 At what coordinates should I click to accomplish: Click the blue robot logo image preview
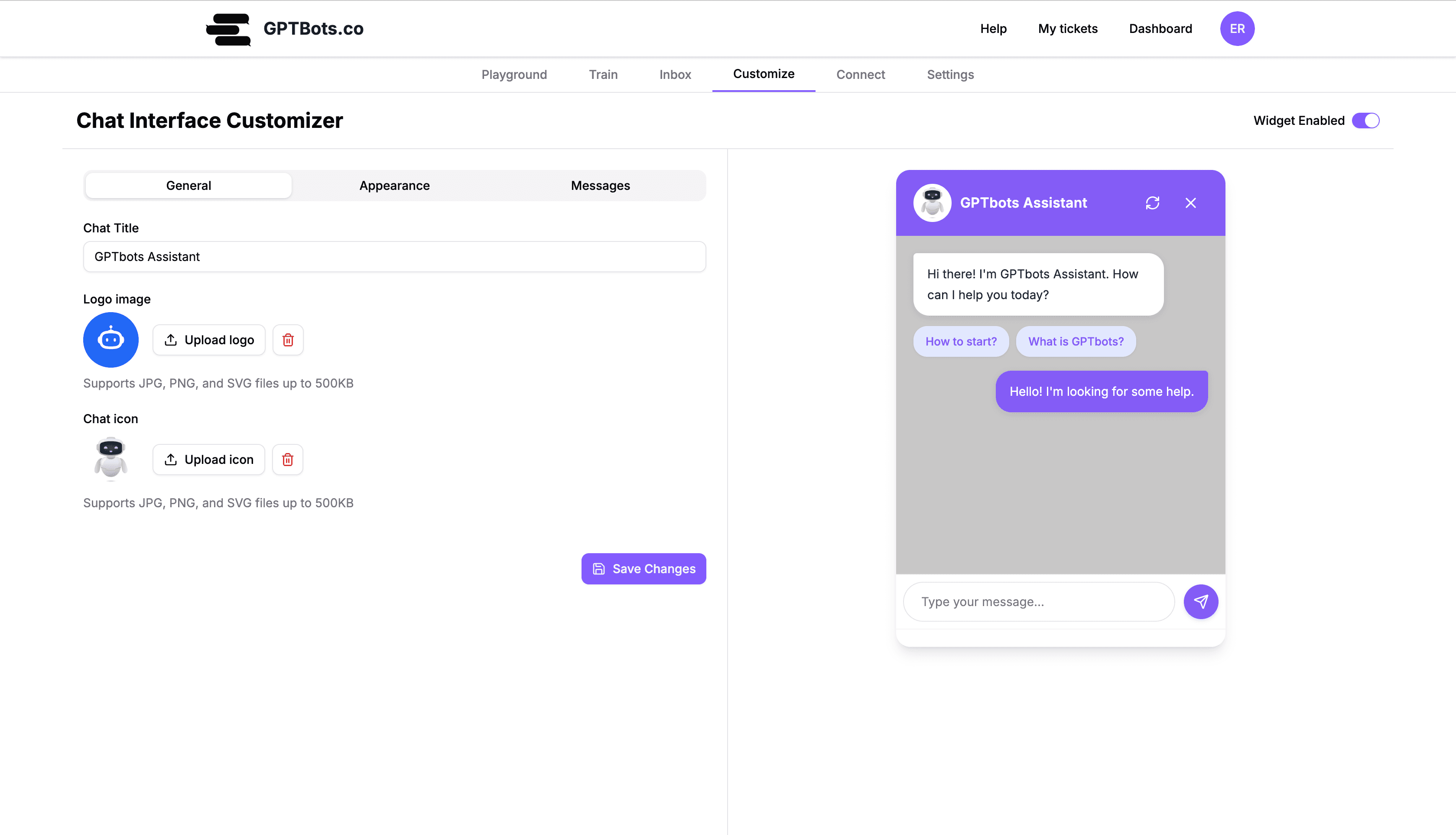[110, 340]
